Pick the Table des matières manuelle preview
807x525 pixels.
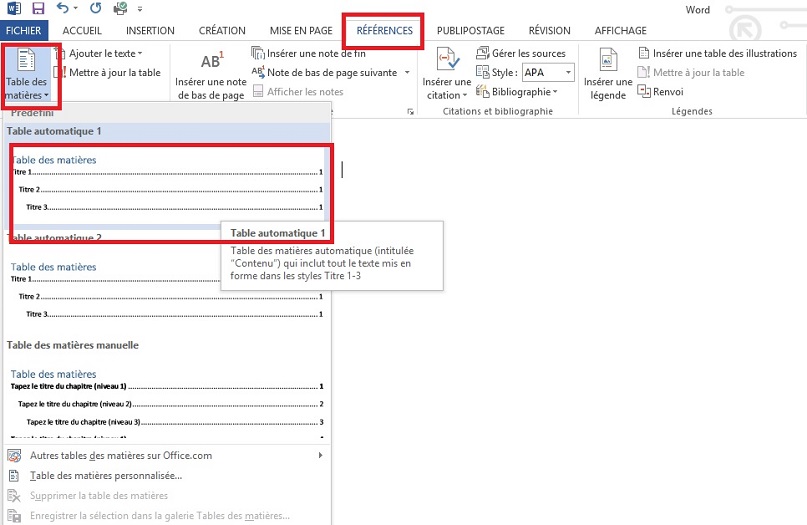(167, 401)
